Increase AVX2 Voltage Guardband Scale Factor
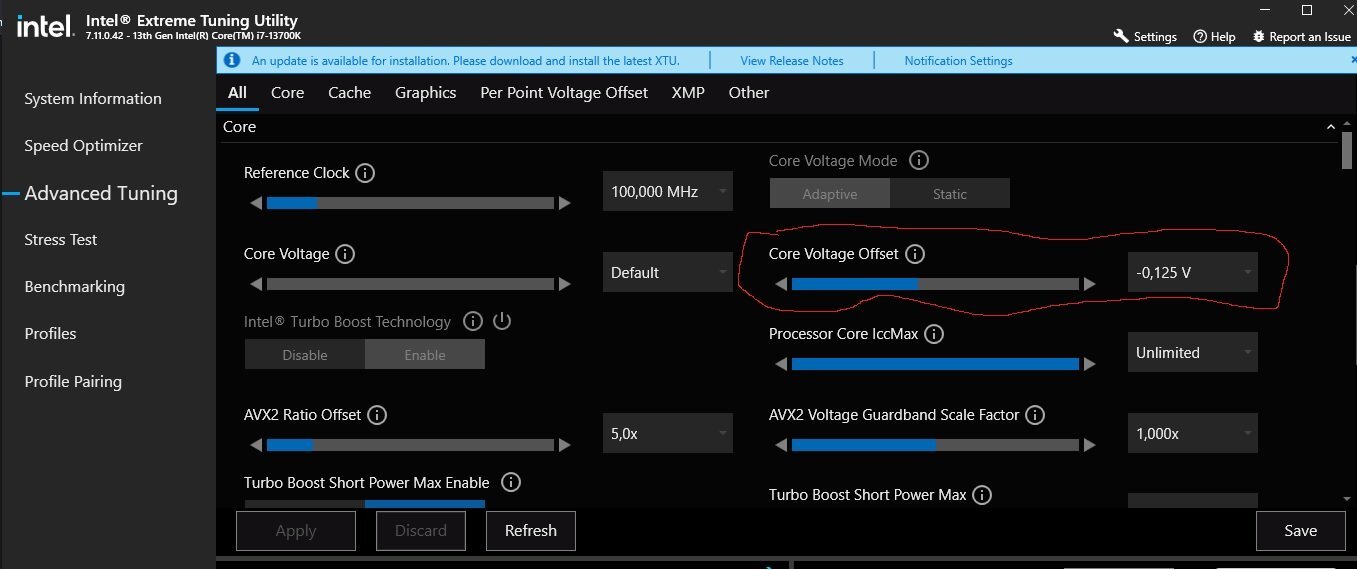The image size is (1357, 570). [x=1089, y=445]
